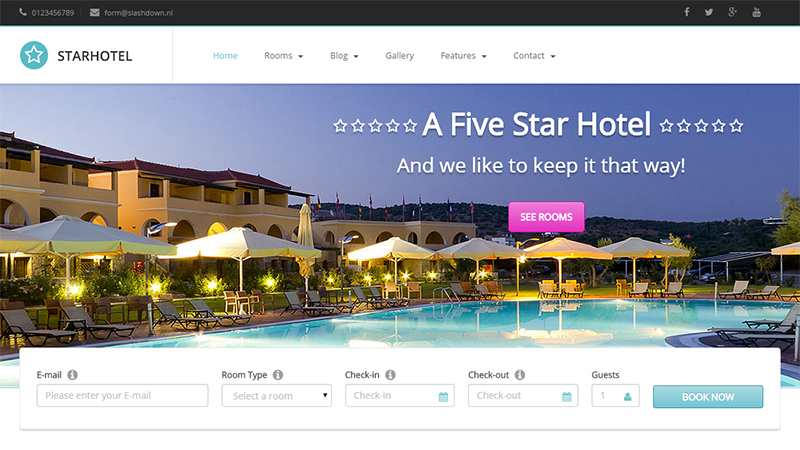Click the Google Plus icon

(x=732, y=12)
